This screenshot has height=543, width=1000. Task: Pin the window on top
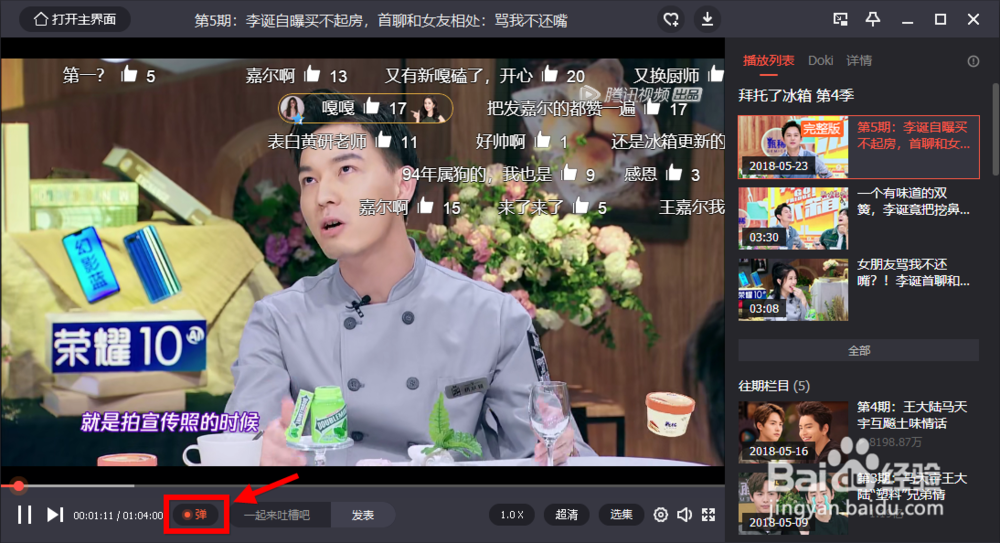point(872,19)
